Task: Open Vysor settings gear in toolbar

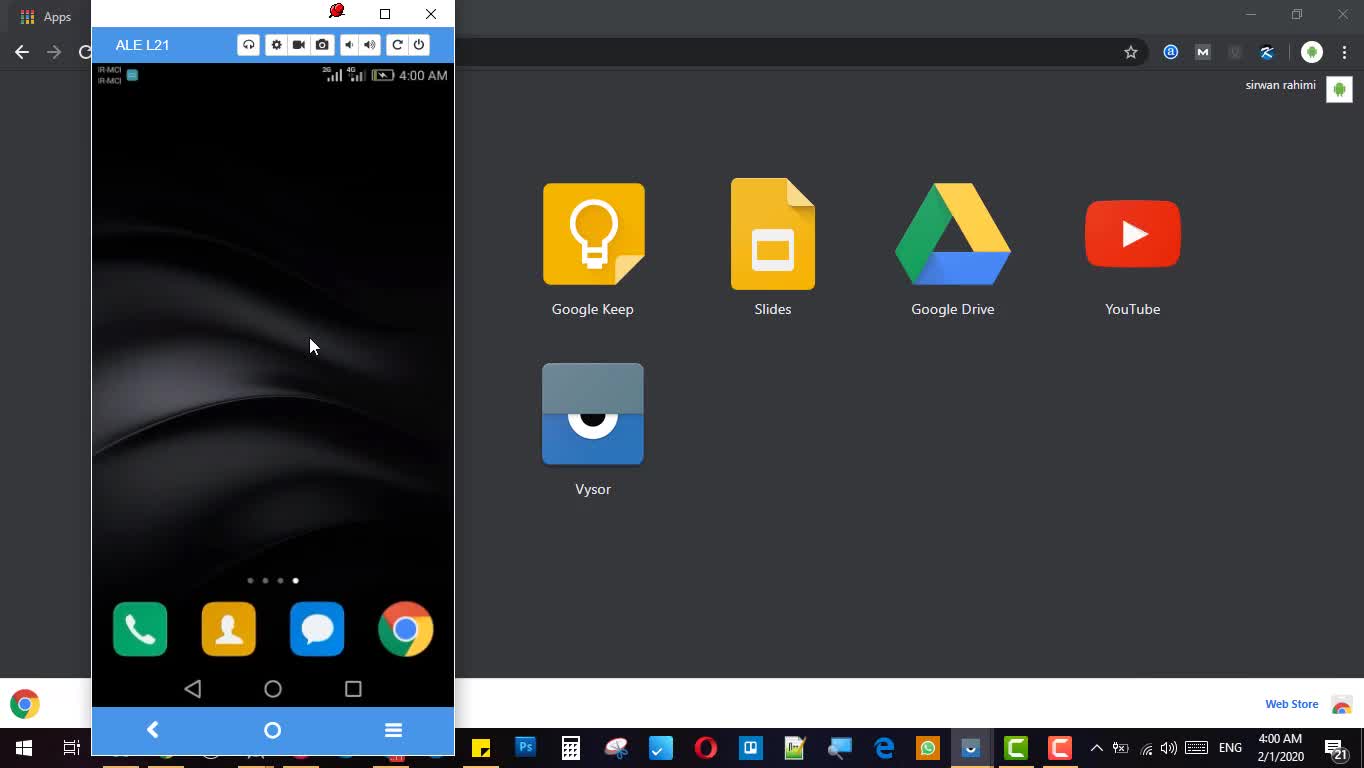Action: pyautogui.click(x=276, y=45)
